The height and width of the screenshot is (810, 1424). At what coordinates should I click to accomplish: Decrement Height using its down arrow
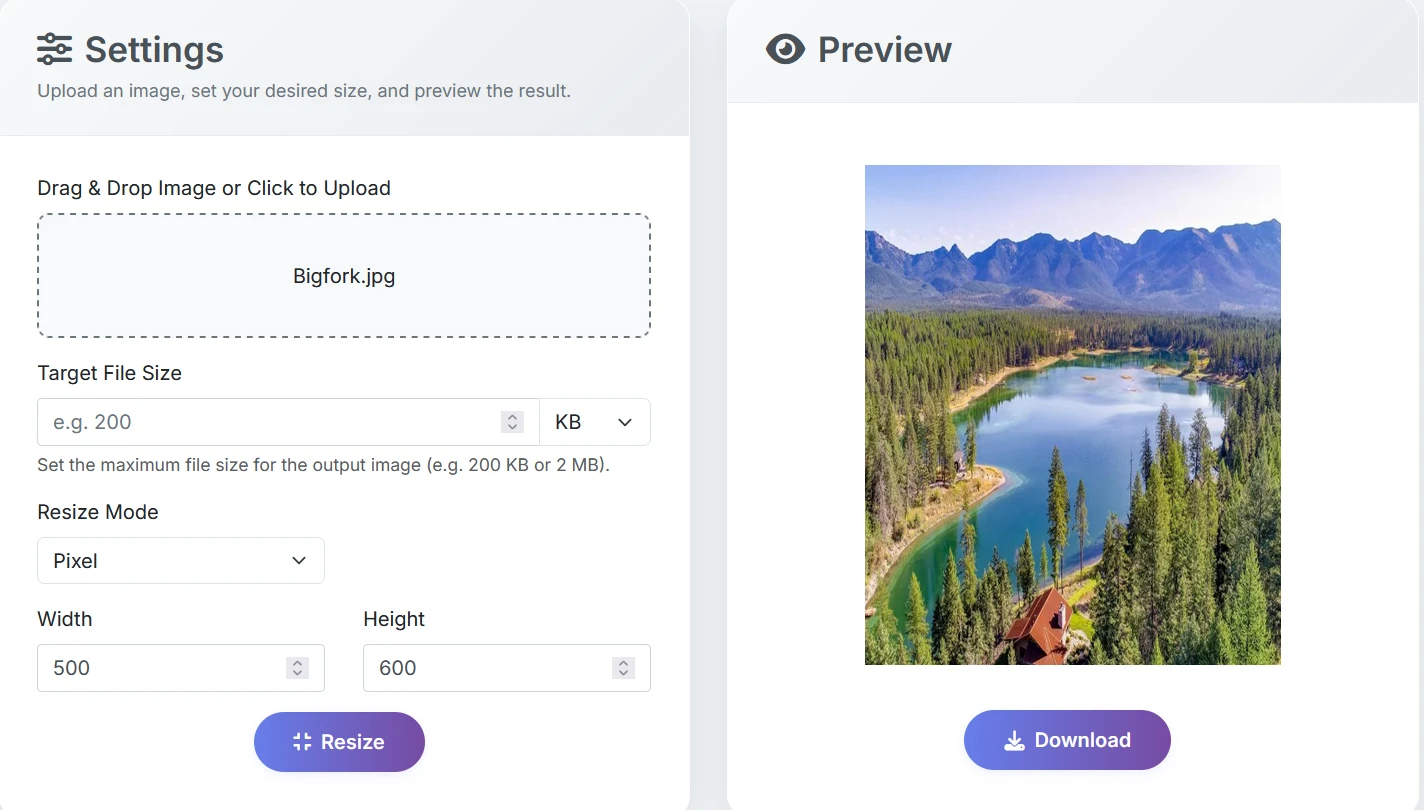(x=623, y=674)
